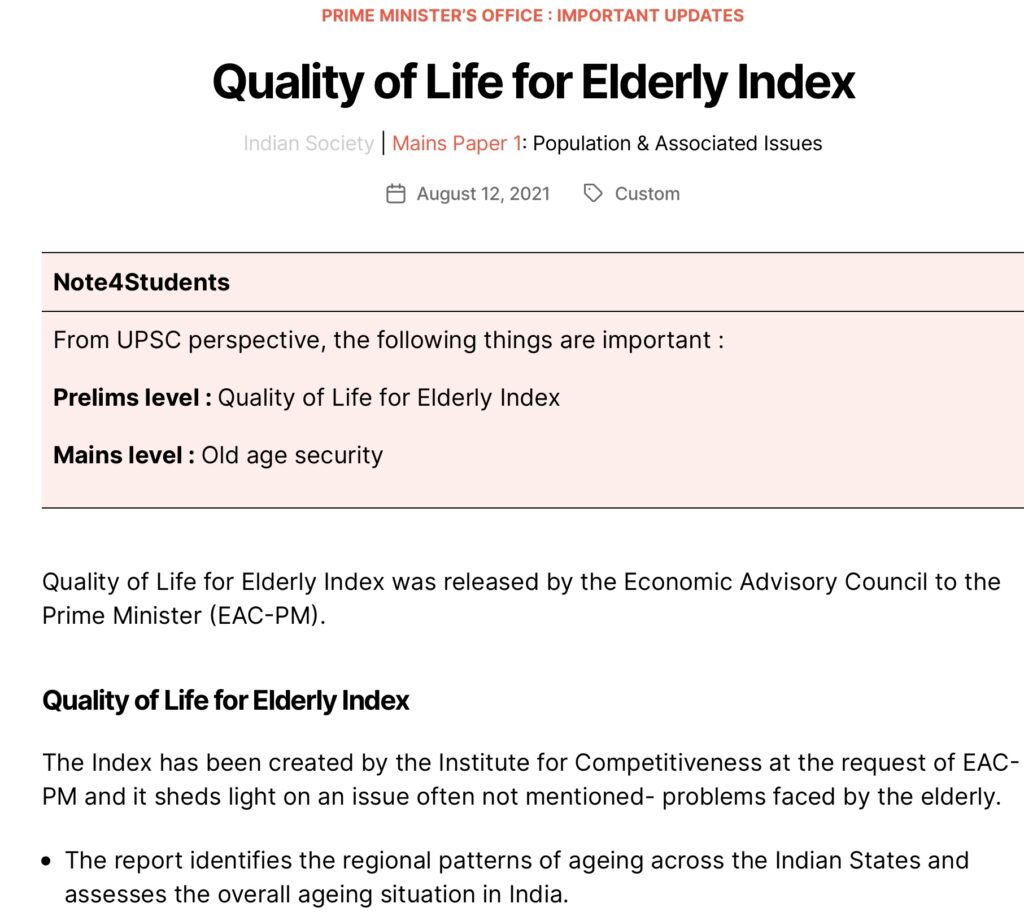Open the Custom tag link

point(647,194)
